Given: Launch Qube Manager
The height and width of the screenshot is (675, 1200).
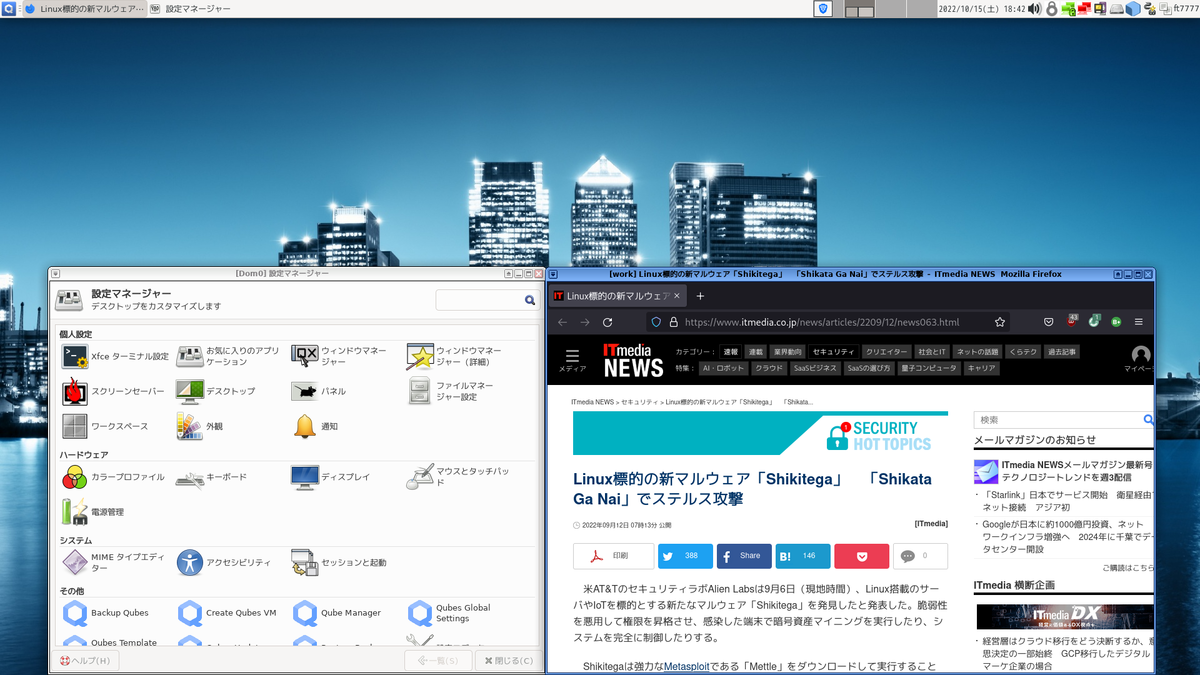Looking at the screenshot, I should (337, 613).
